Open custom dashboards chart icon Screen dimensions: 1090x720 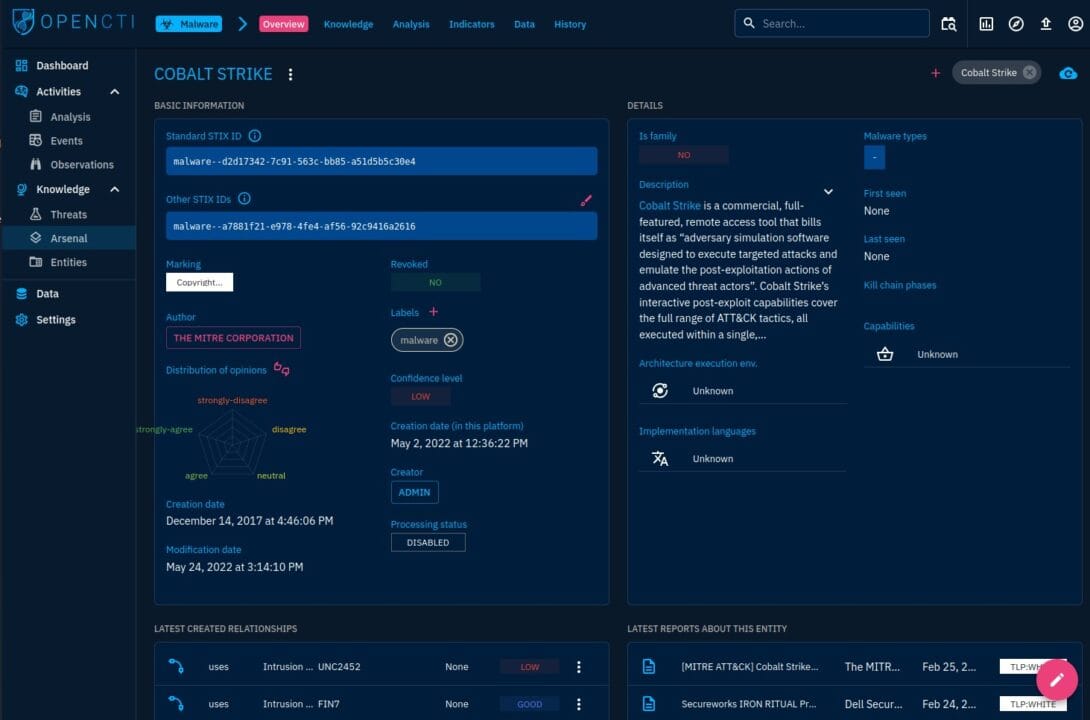(x=986, y=24)
